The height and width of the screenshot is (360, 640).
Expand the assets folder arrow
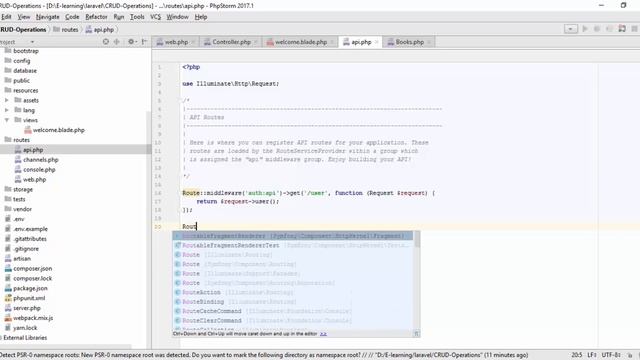point(7,100)
